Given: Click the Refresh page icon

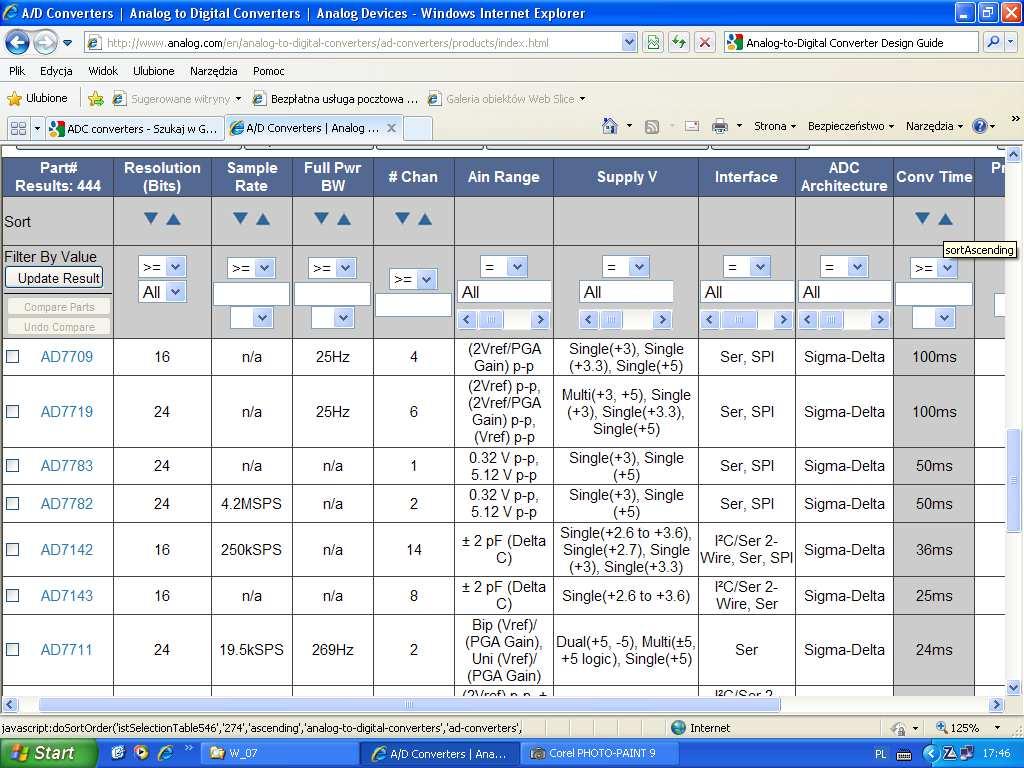Looking at the screenshot, I should click(x=679, y=42).
